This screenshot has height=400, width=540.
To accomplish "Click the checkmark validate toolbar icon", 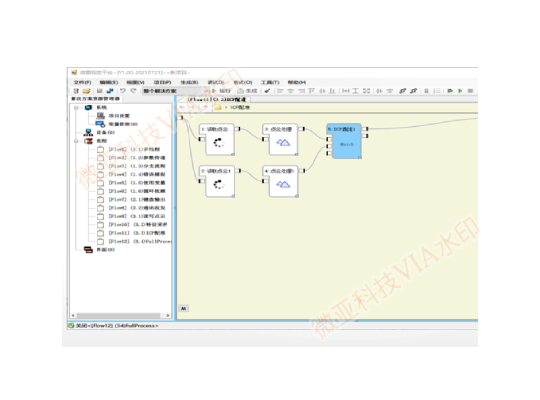I will coord(267,91).
